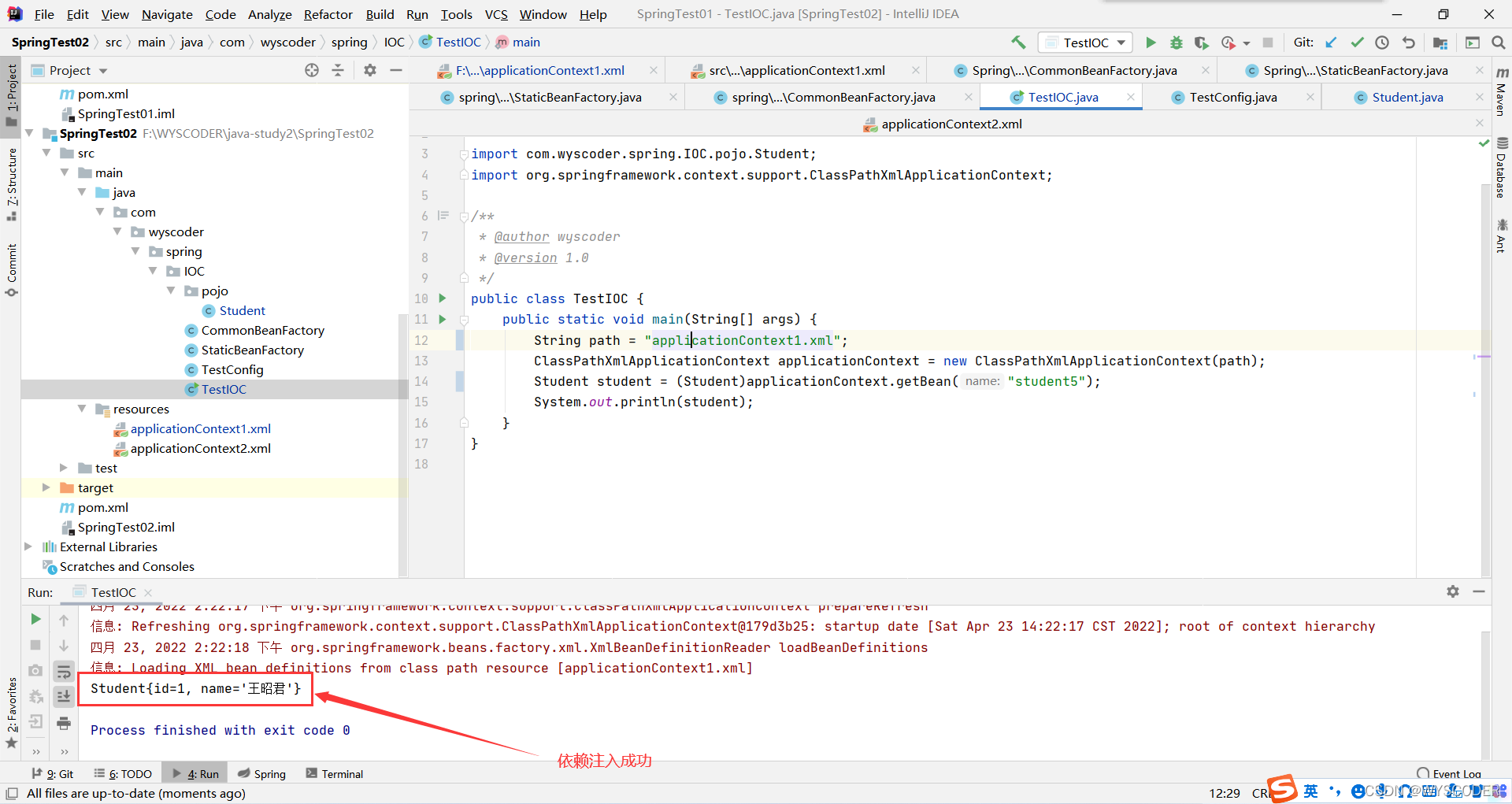
Task: Open TestIOC run configuration dropdown
Action: tap(1085, 43)
